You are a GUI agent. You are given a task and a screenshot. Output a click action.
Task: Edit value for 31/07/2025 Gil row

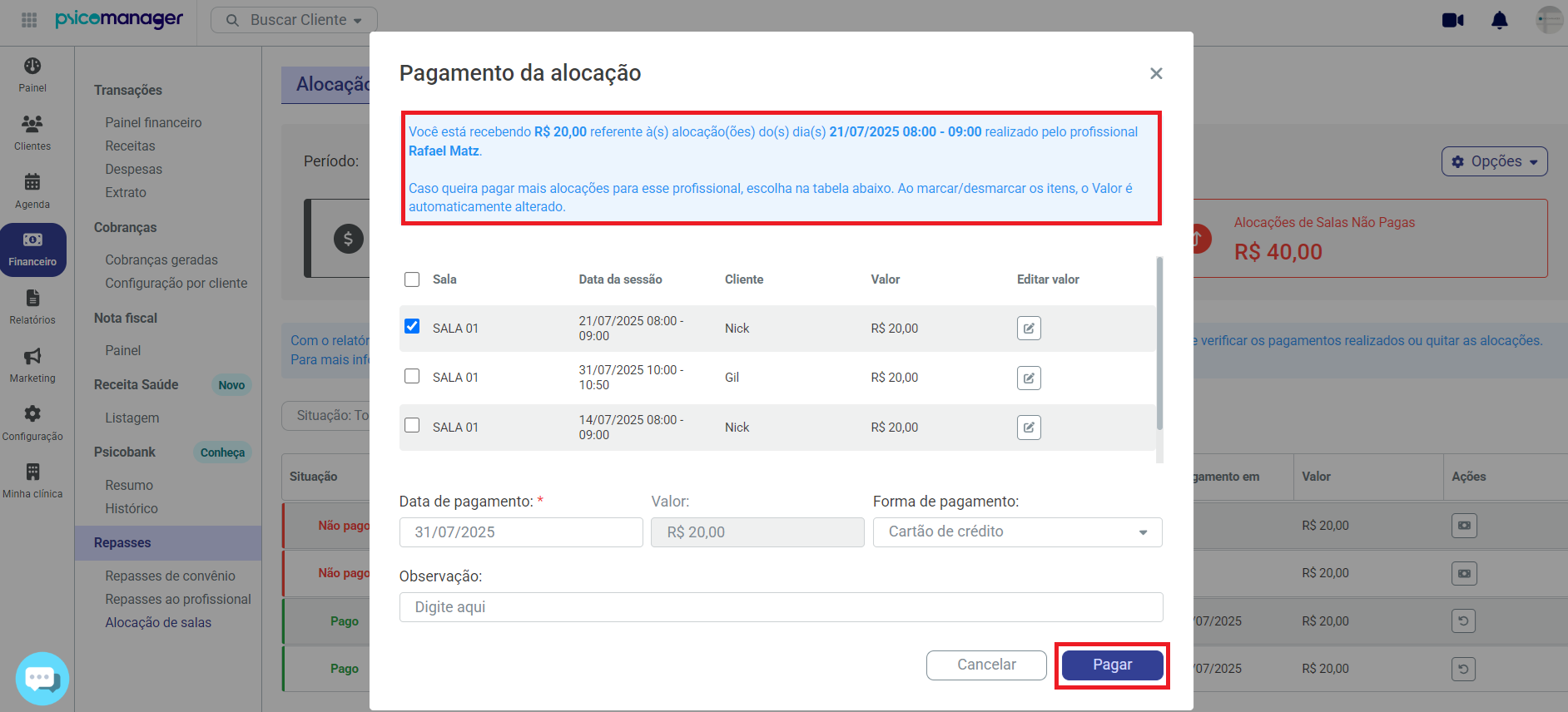[1029, 378]
